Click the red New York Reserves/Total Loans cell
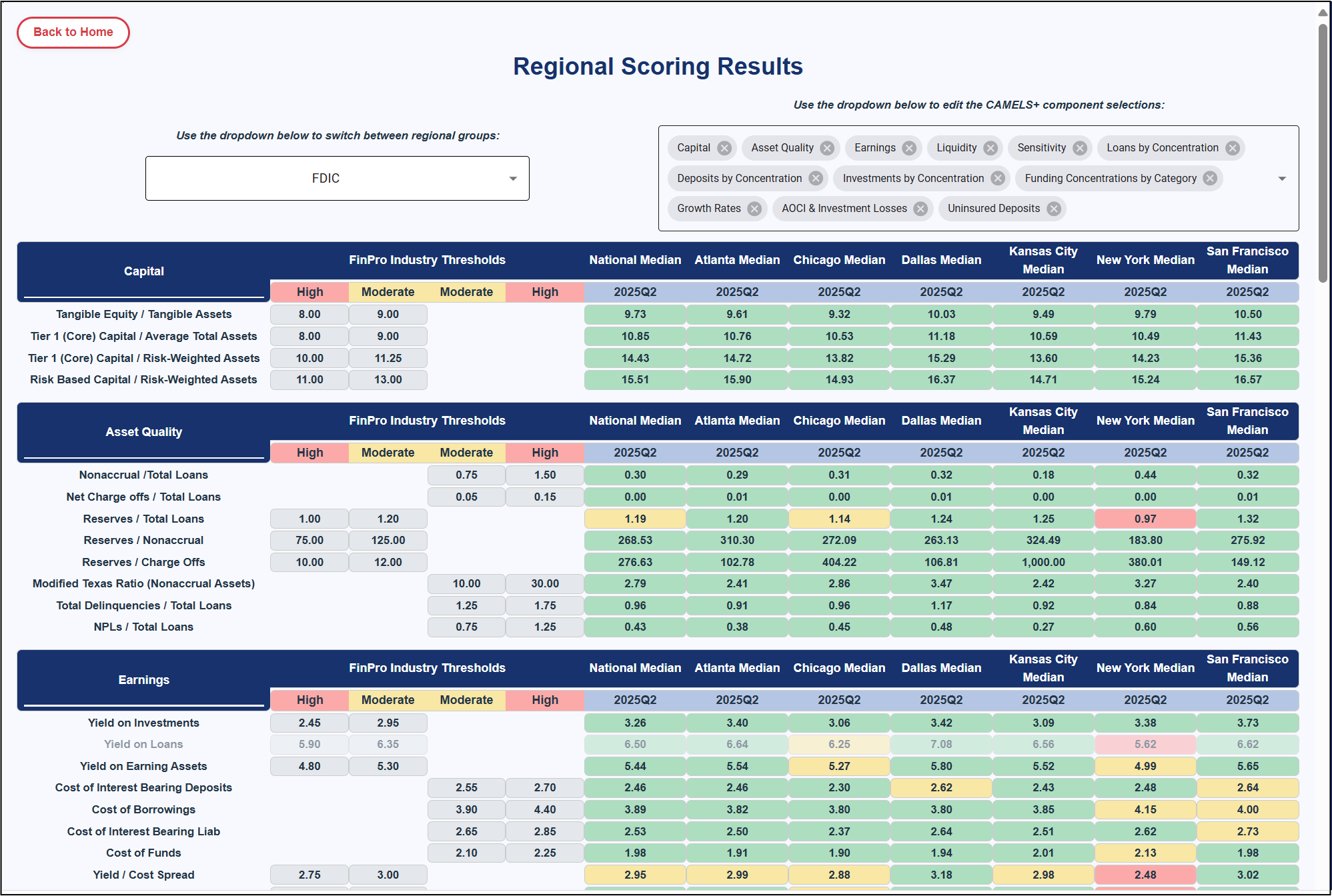The width and height of the screenshot is (1332, 896). (x=1145, y=519)
